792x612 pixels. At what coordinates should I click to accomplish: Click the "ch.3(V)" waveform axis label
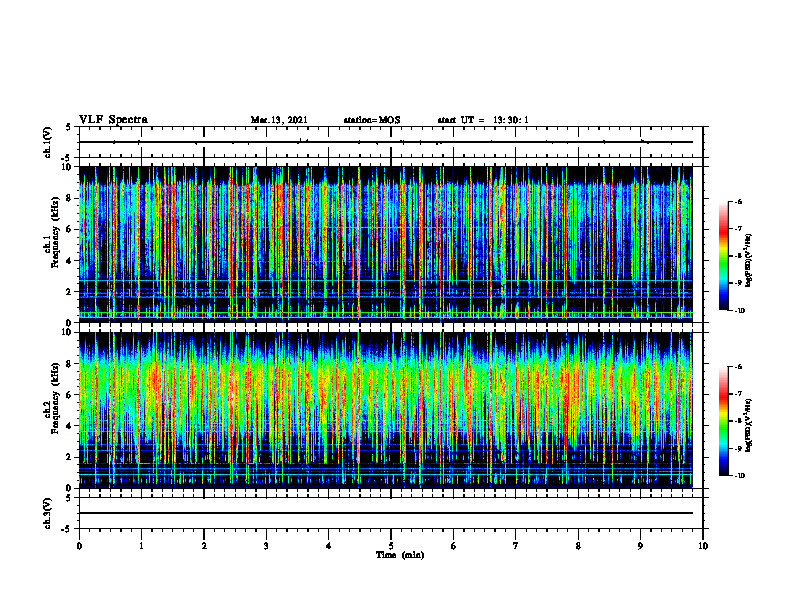[x=48, y=513]
